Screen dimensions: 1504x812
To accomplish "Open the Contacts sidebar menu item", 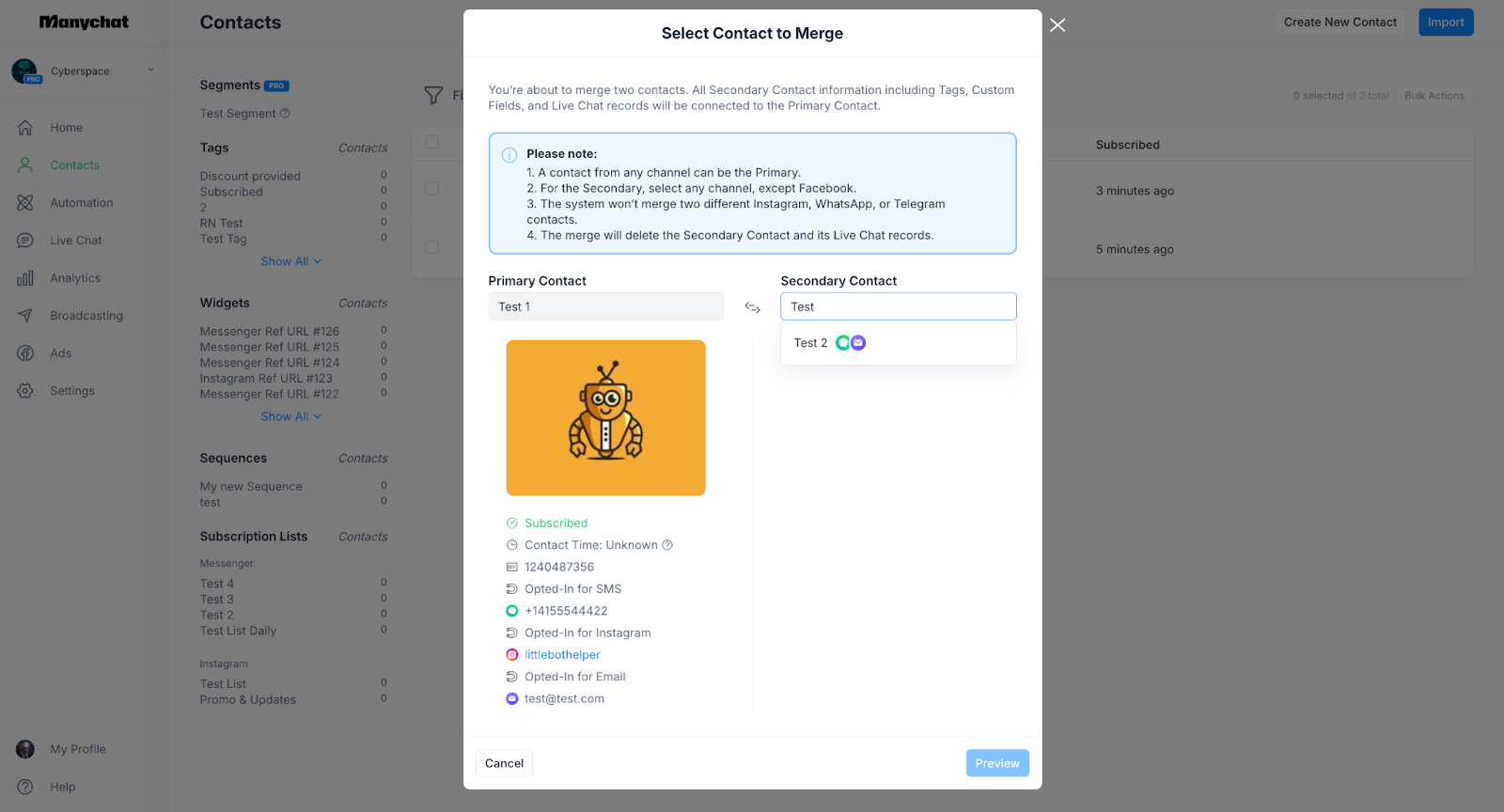I will 74,165.
